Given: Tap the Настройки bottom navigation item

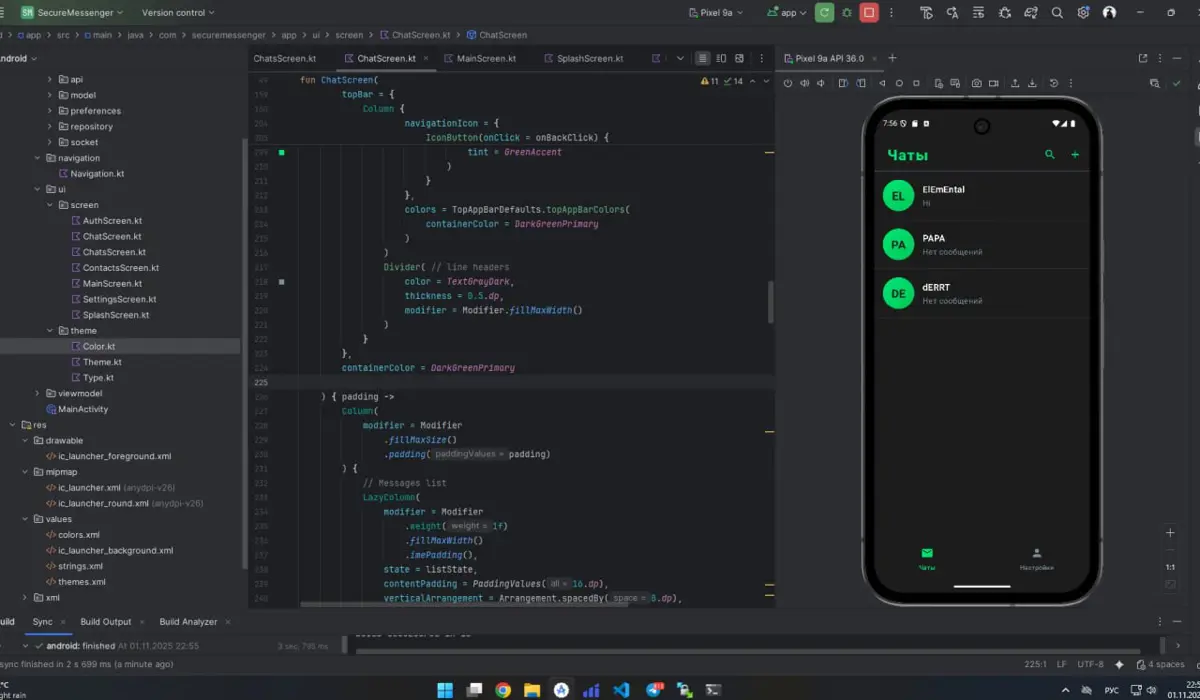Looking at the screenshot, I should (1036, 559).
